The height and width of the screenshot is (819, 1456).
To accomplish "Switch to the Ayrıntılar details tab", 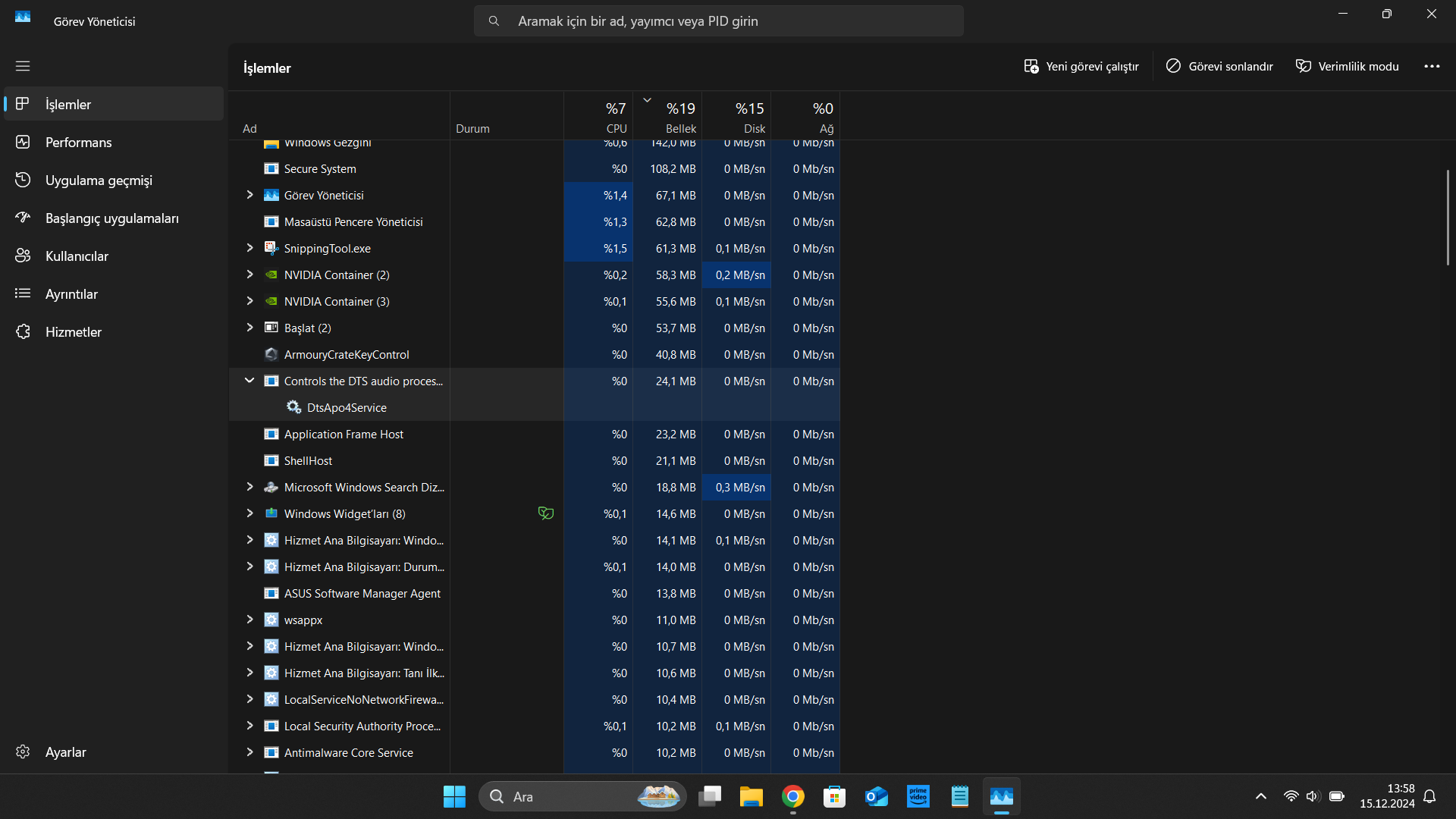I will point(71,293).
